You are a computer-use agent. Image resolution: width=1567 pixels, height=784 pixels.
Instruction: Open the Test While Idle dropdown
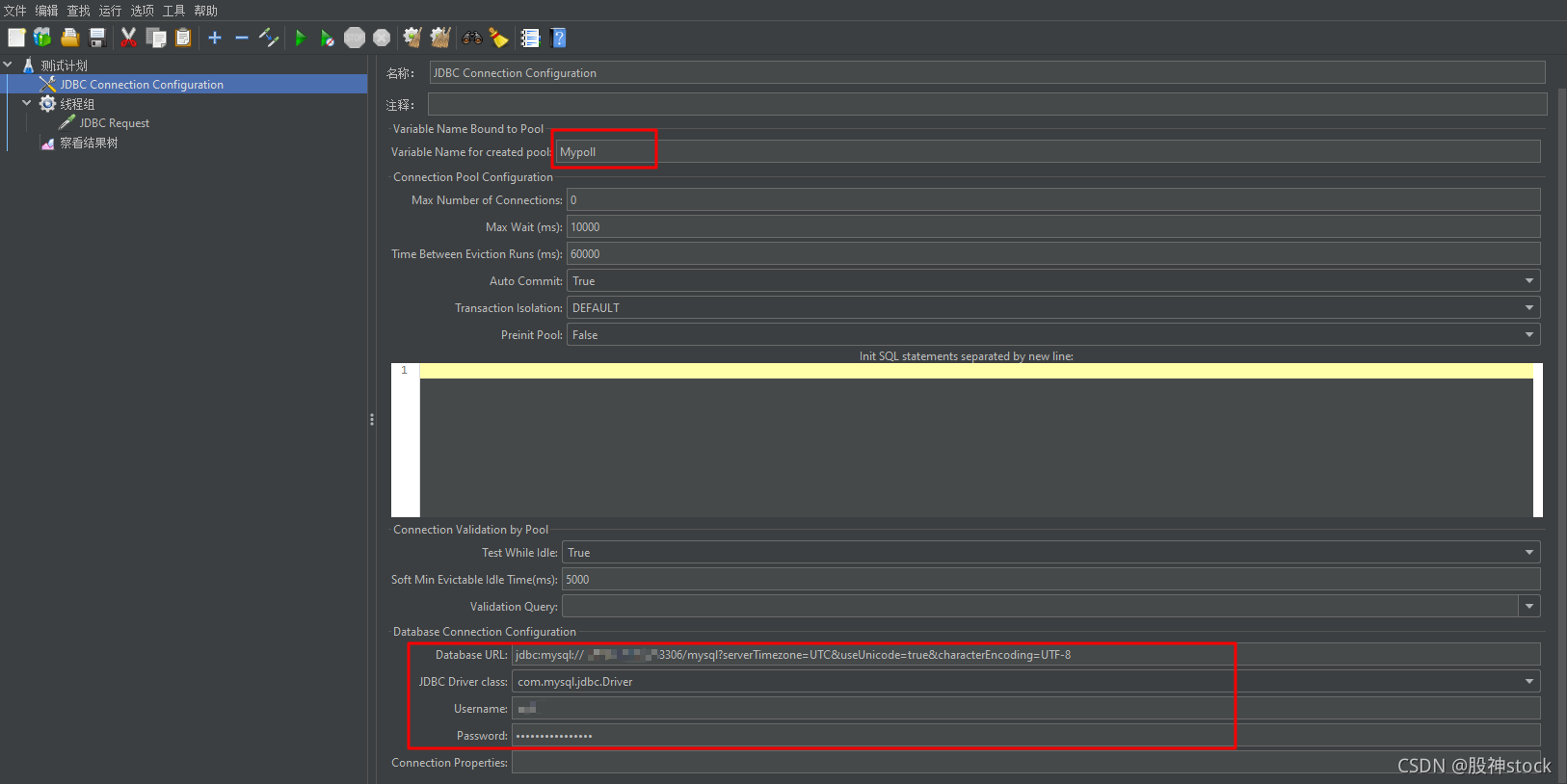1050,553
